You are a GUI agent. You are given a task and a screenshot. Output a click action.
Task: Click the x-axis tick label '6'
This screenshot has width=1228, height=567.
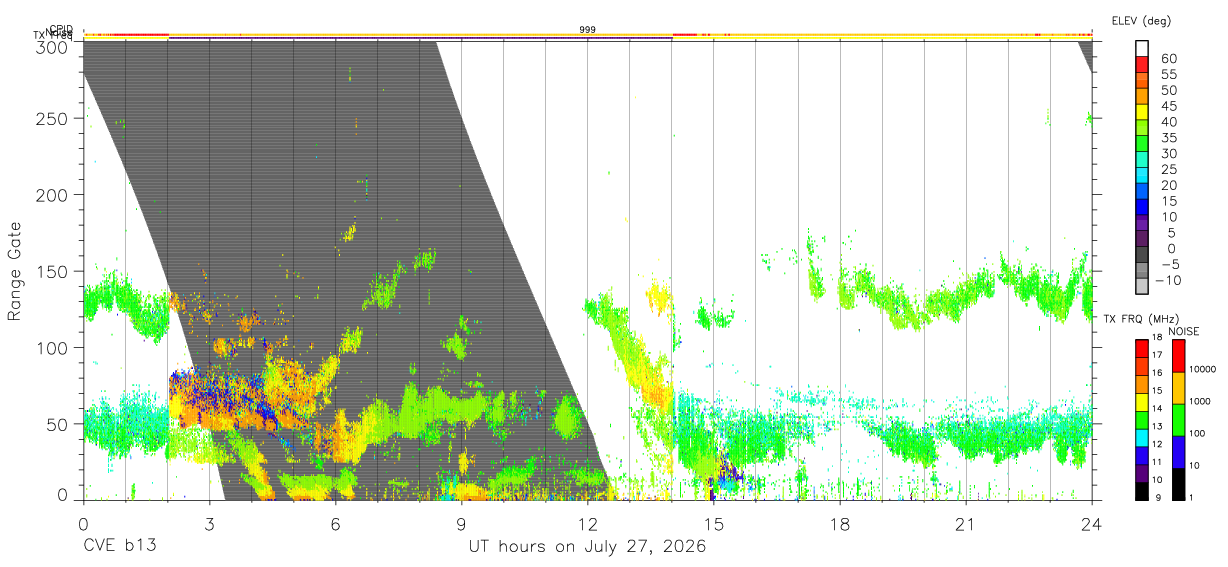[335, 523]
